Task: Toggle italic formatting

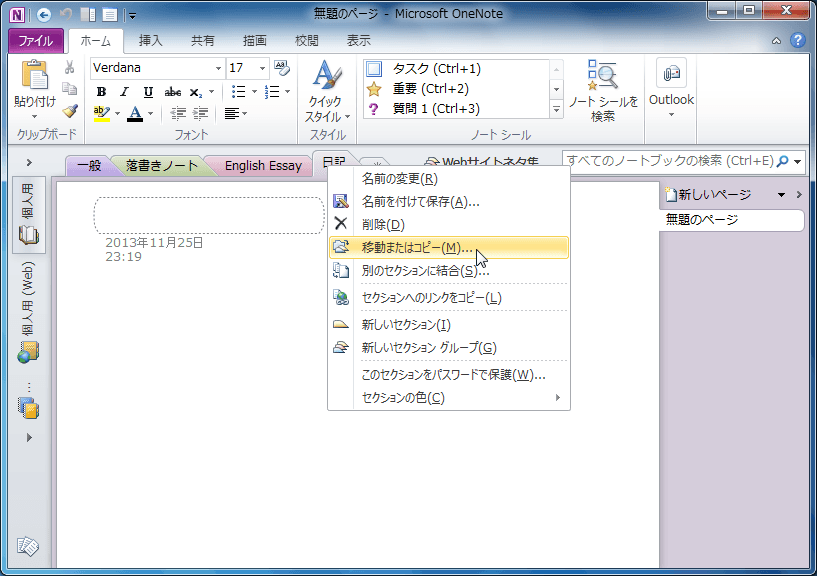Action: [x=124, y=92]
